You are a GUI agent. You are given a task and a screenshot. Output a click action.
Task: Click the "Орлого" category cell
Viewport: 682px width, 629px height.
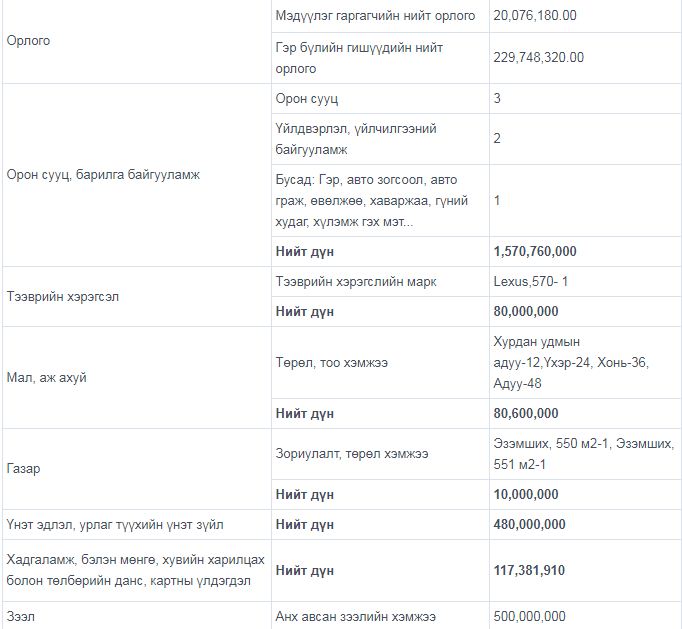28,41
